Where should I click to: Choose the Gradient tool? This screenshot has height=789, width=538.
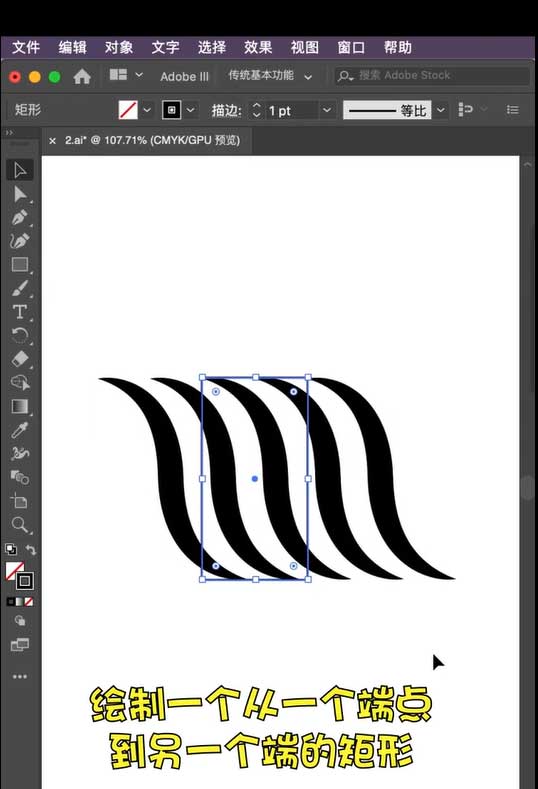point(20,407)
